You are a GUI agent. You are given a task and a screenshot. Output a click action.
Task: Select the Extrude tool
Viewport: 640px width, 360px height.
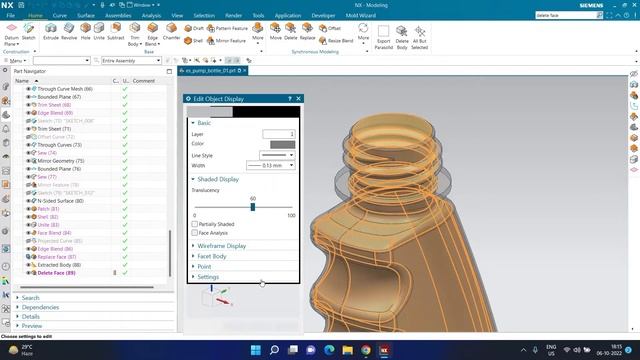(x=51, y=32)
